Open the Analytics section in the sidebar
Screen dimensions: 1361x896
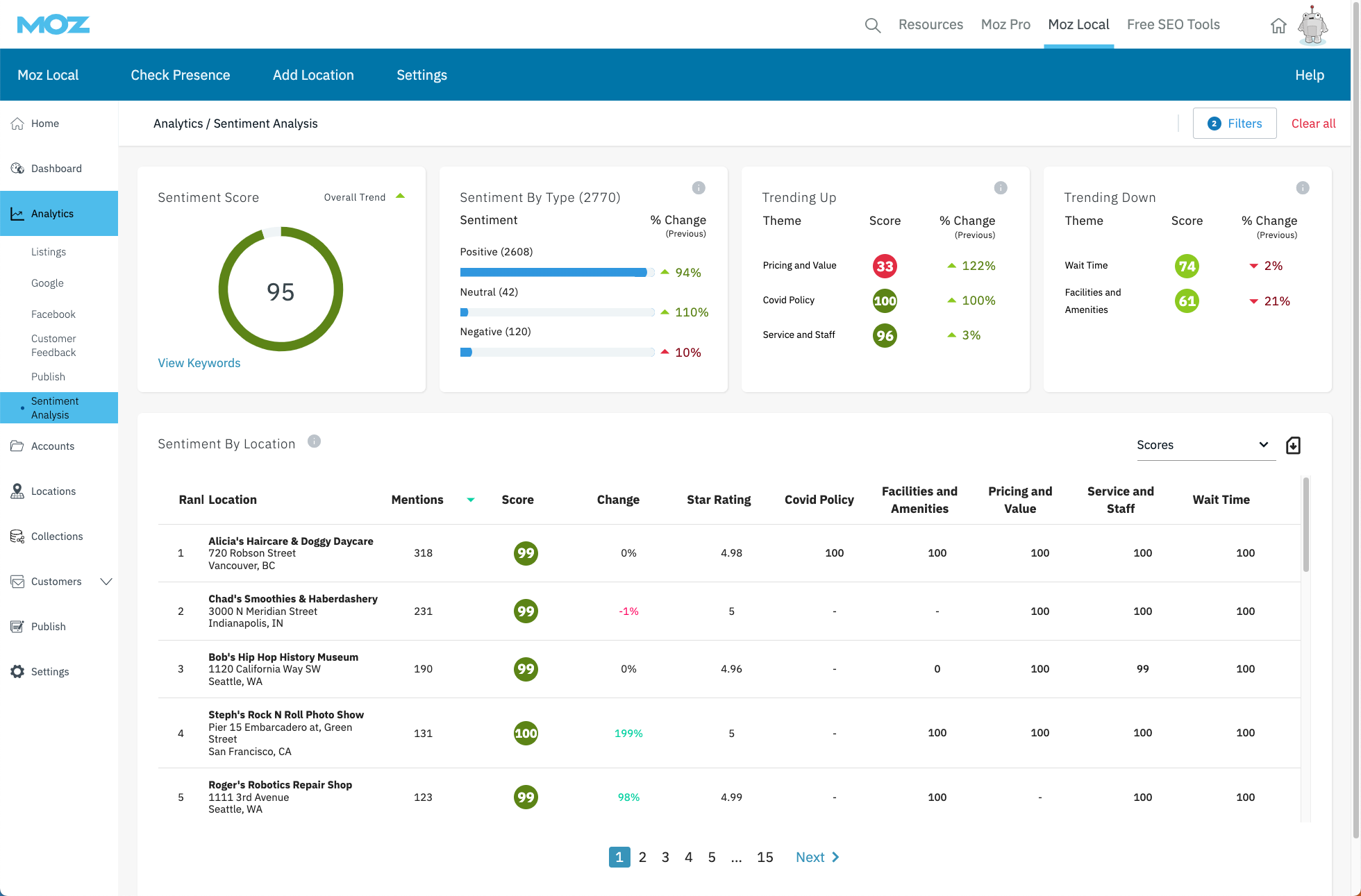point(52,213)
